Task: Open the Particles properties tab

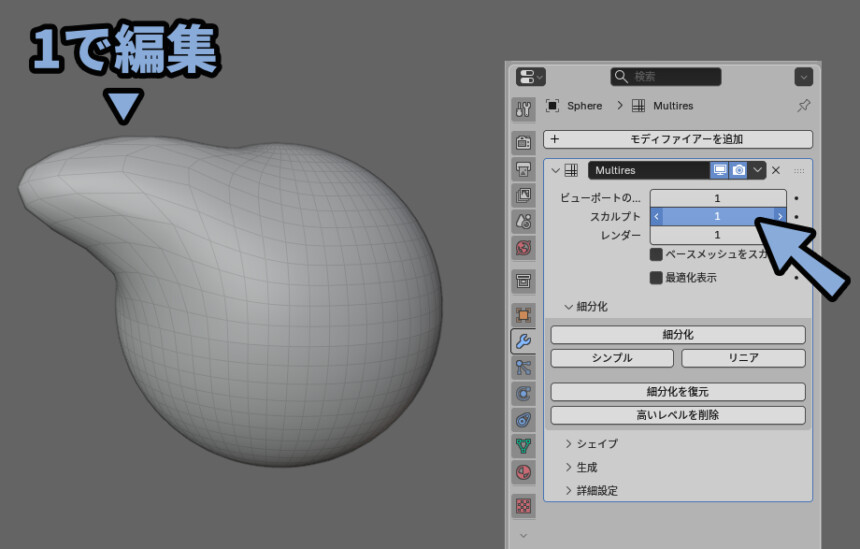Action: coord(524,367)
